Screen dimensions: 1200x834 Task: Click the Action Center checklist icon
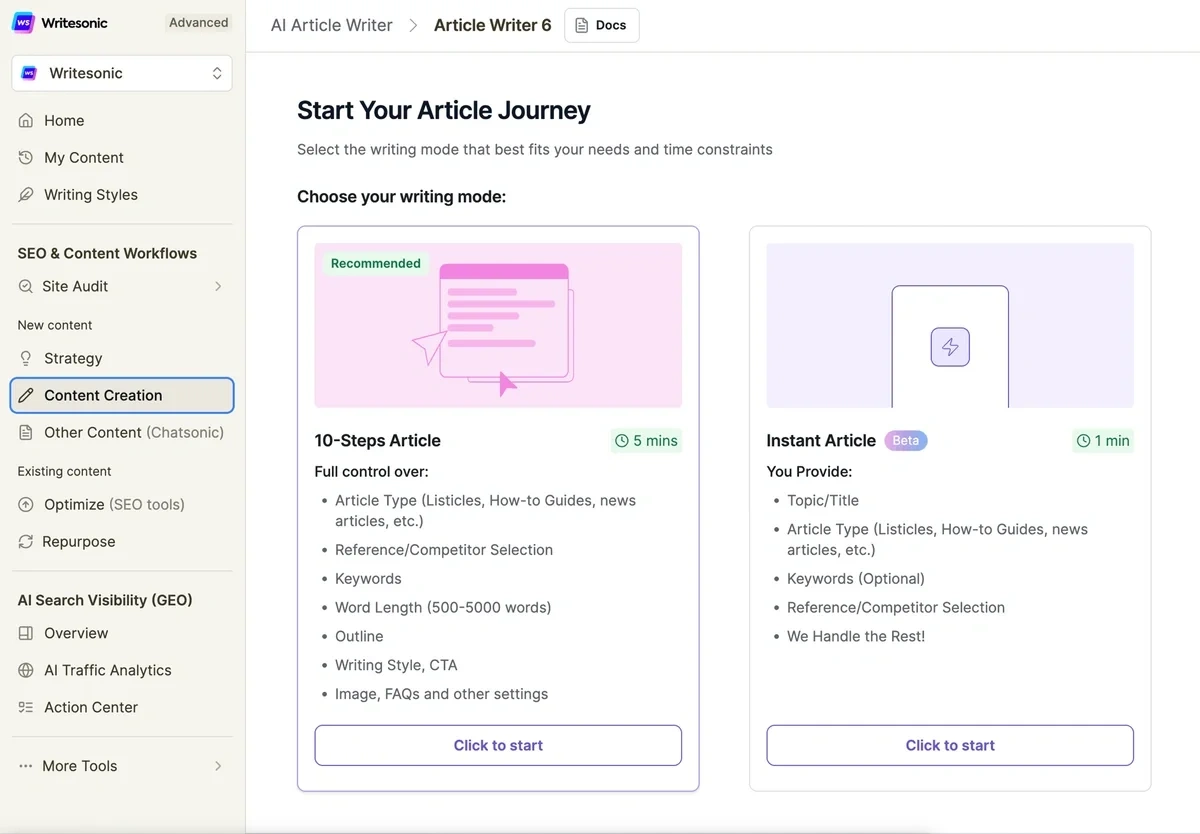[26, 707]
